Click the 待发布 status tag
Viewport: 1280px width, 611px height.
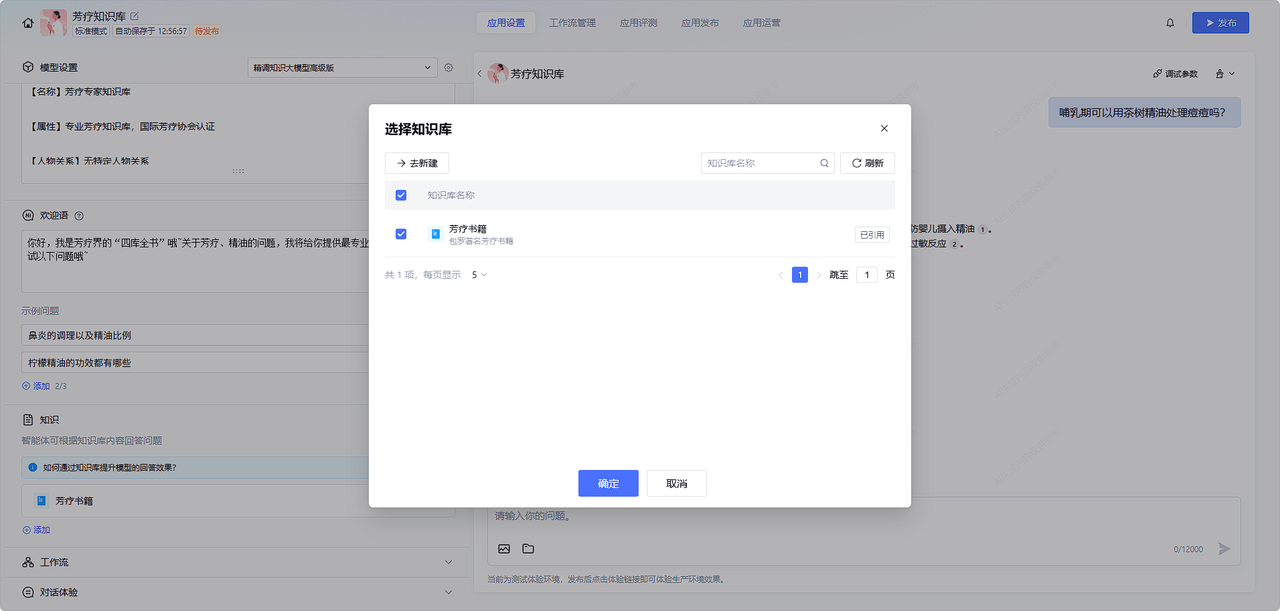[x=207, y=31]
